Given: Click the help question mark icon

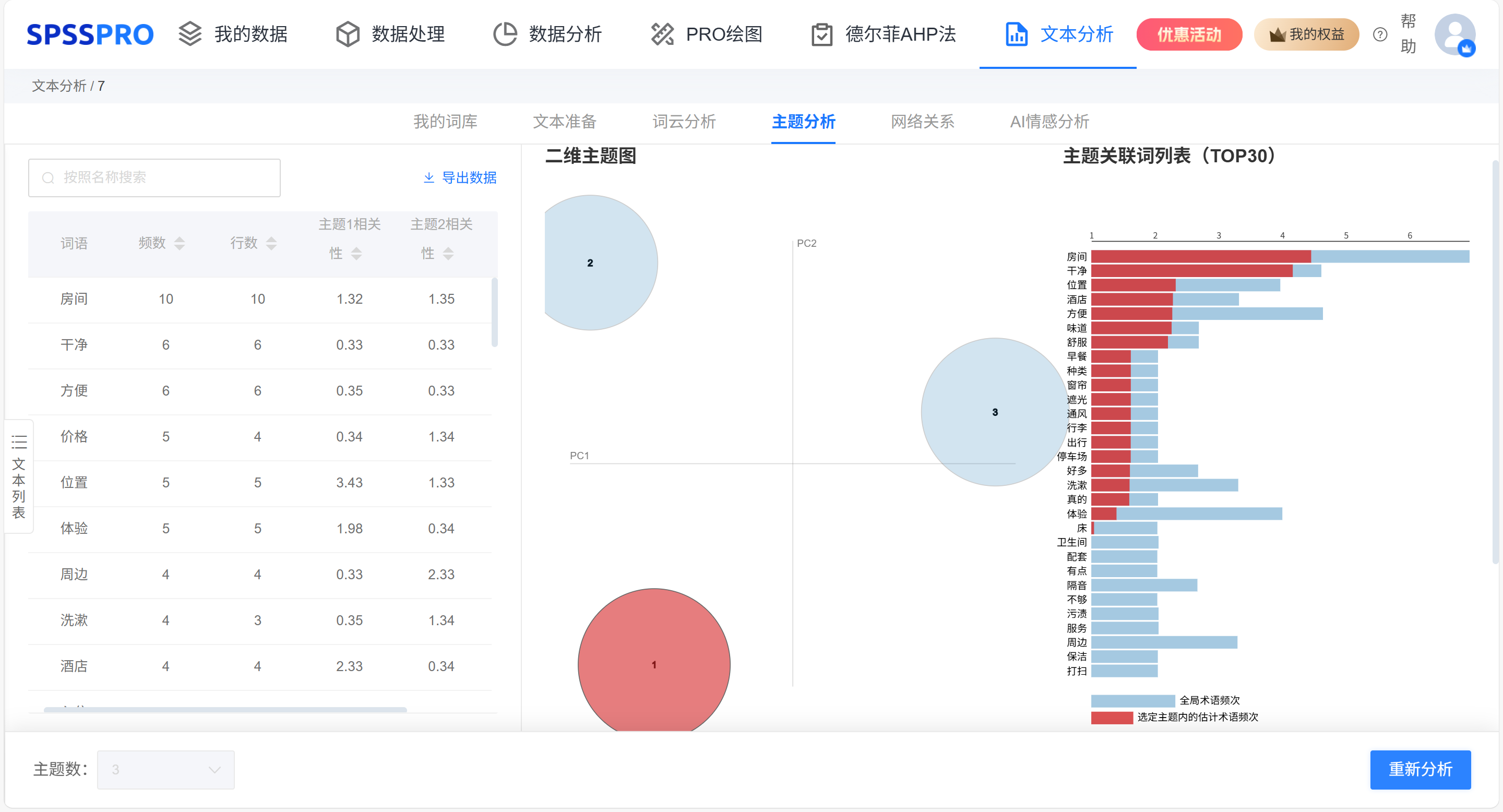Looking at the screenshot, I should point(1380,34).
